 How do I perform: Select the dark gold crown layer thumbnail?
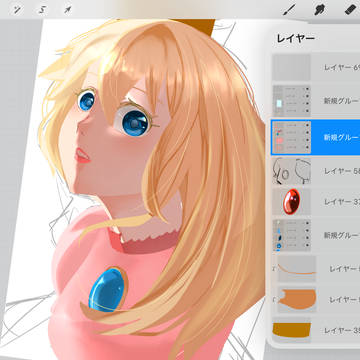coord(292,331)
